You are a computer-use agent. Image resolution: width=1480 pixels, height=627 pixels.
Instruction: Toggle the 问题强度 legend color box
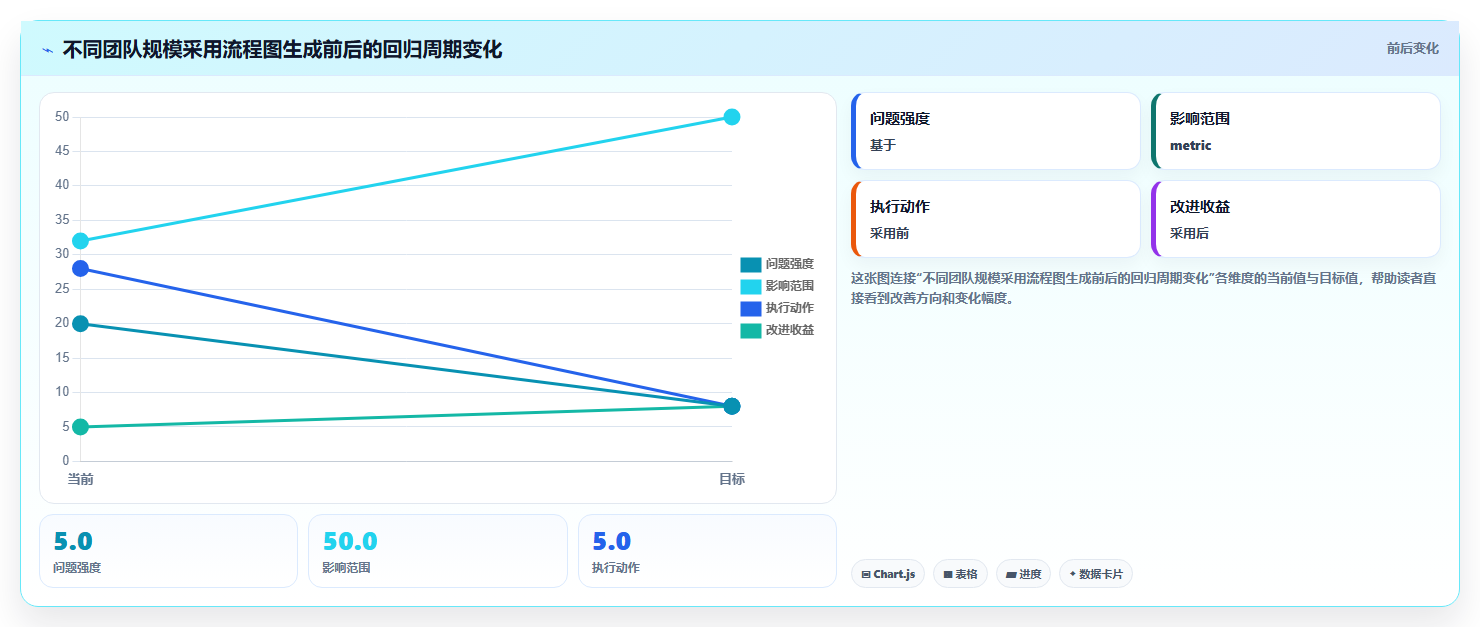coord(751,264)
